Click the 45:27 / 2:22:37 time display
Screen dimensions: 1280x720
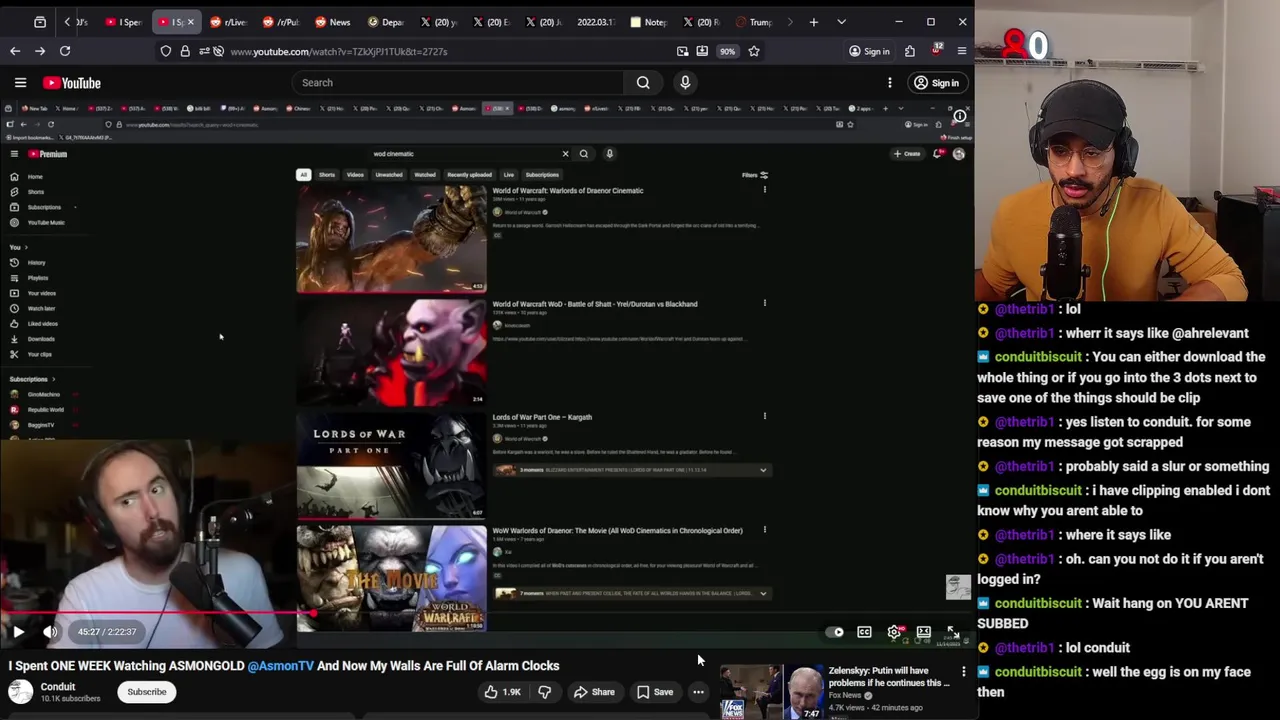[107, 632]
